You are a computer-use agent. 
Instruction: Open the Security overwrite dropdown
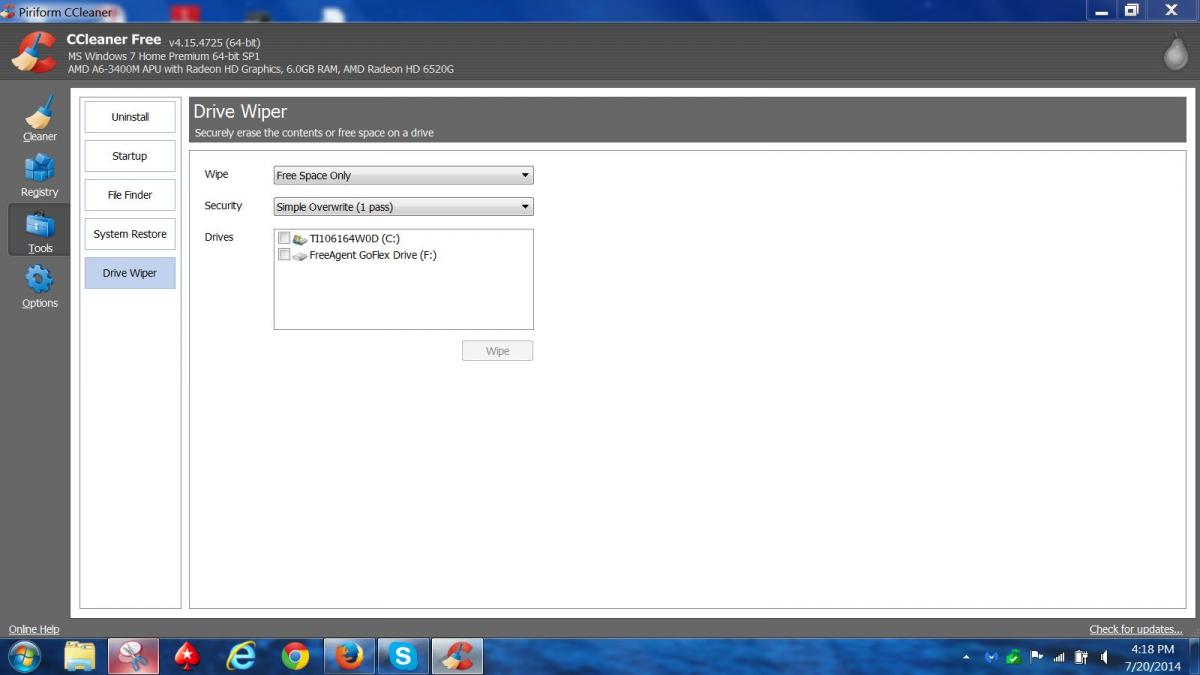pyautogui.click(x=403, y=207)
